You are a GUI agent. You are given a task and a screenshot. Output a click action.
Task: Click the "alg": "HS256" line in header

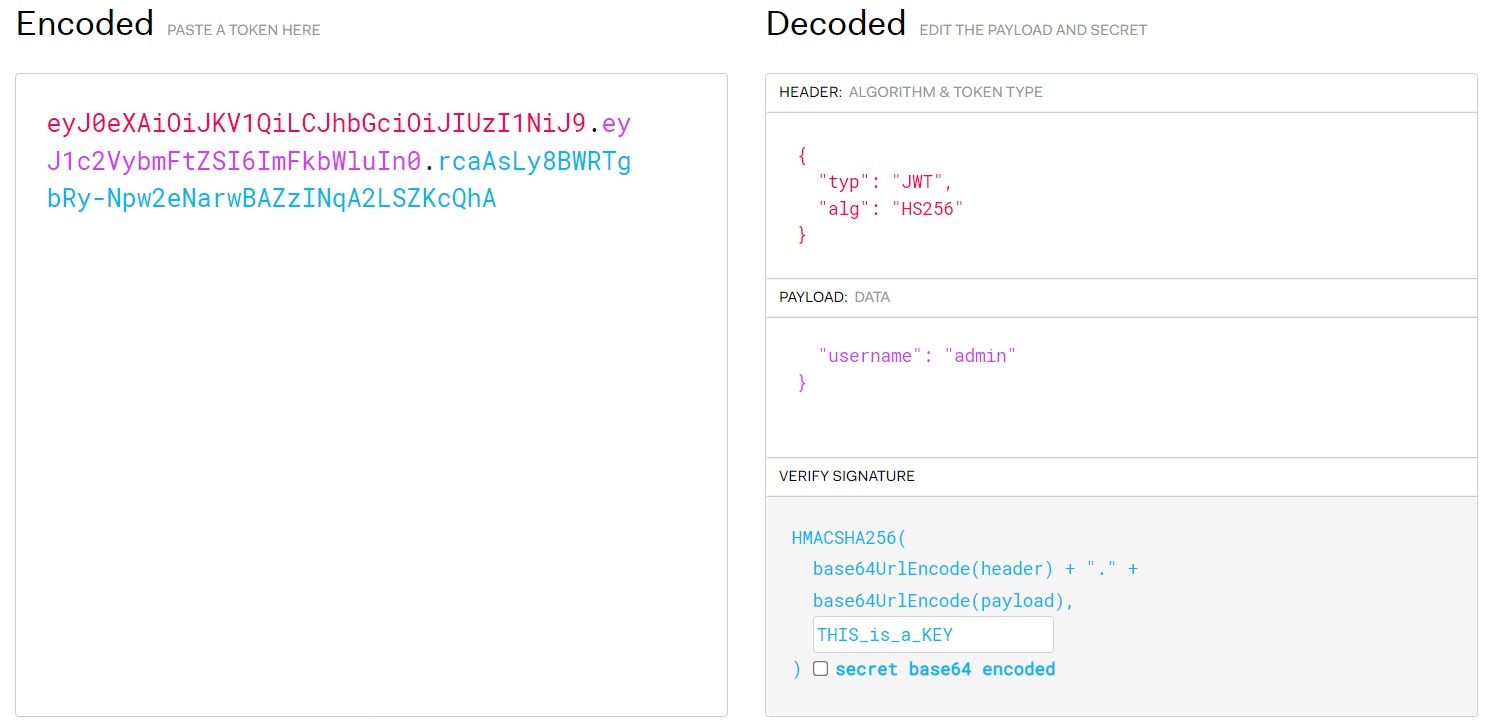coord(890,208)
